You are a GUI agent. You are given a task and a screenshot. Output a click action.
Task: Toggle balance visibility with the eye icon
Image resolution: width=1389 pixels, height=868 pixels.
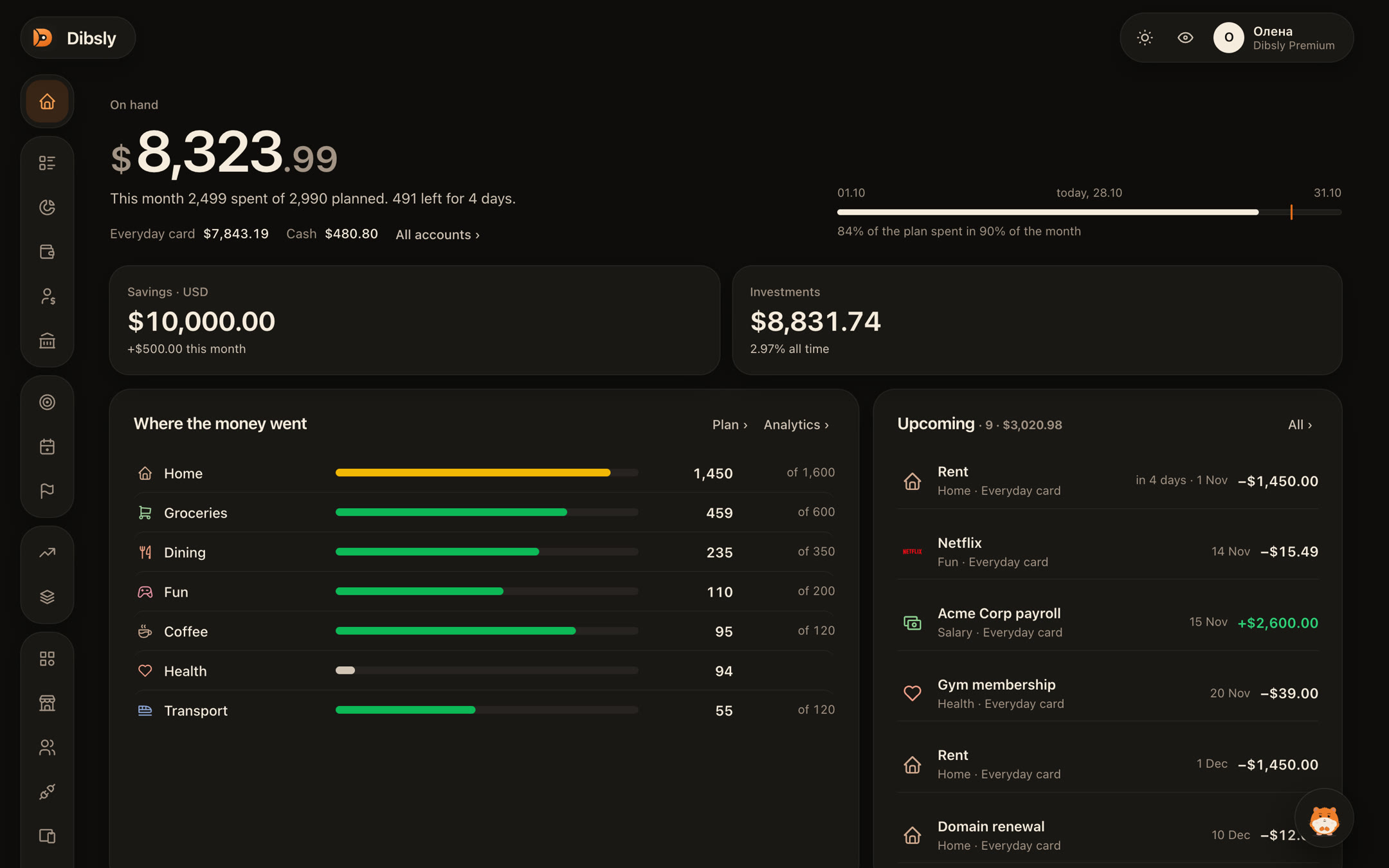pyautogui.click(x=1185, y=38)
